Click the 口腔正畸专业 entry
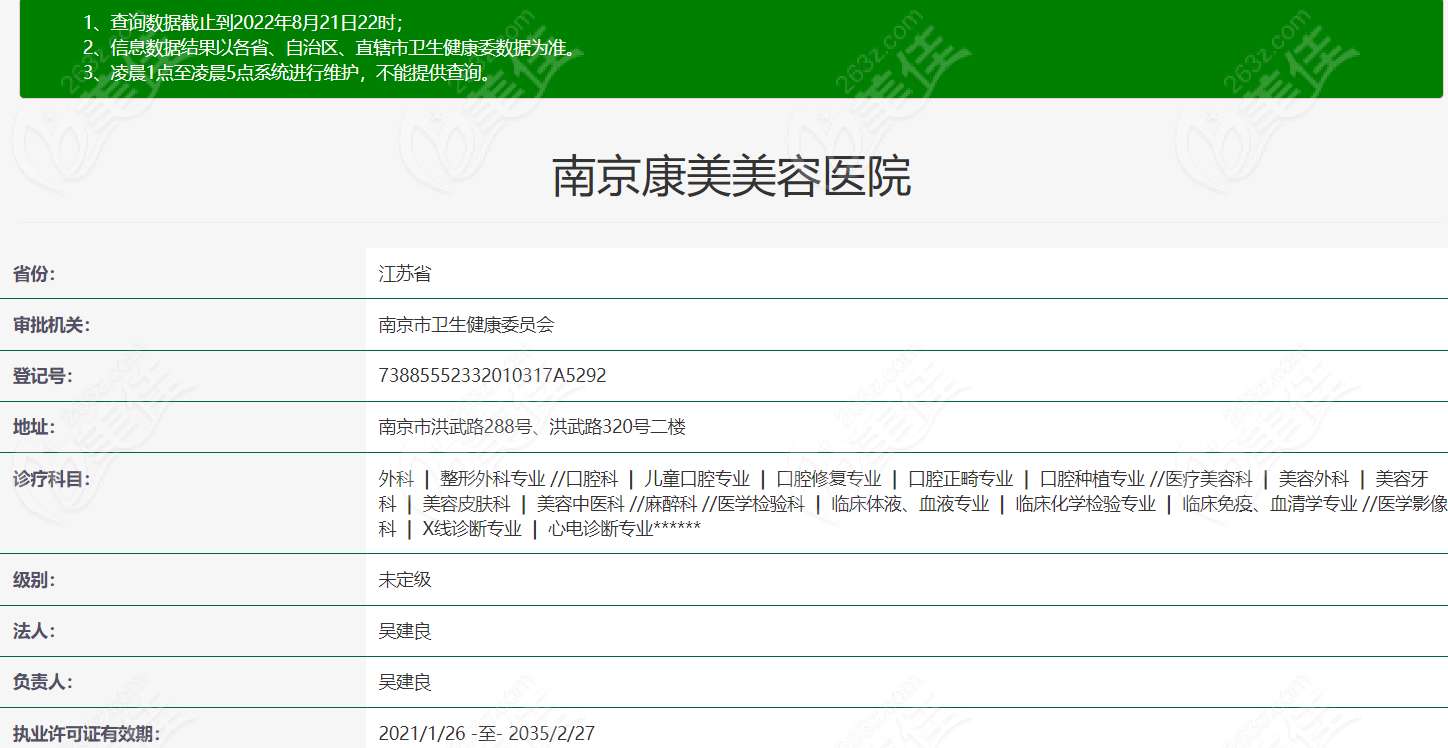The height and width of the screenshot is (748, 1448). pos(961,479)
